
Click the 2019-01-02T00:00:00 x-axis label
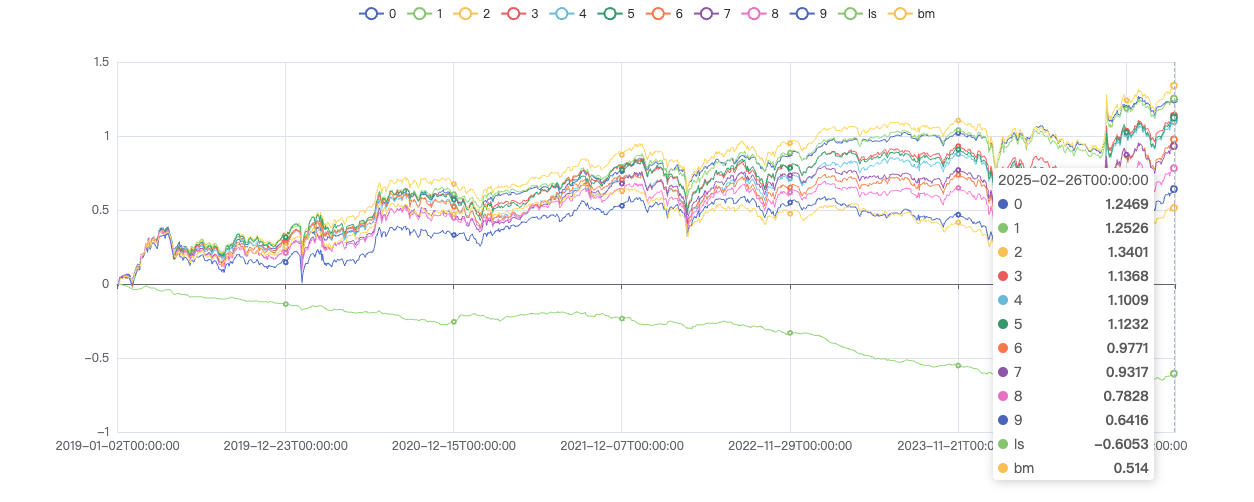(x=118, y=446)
